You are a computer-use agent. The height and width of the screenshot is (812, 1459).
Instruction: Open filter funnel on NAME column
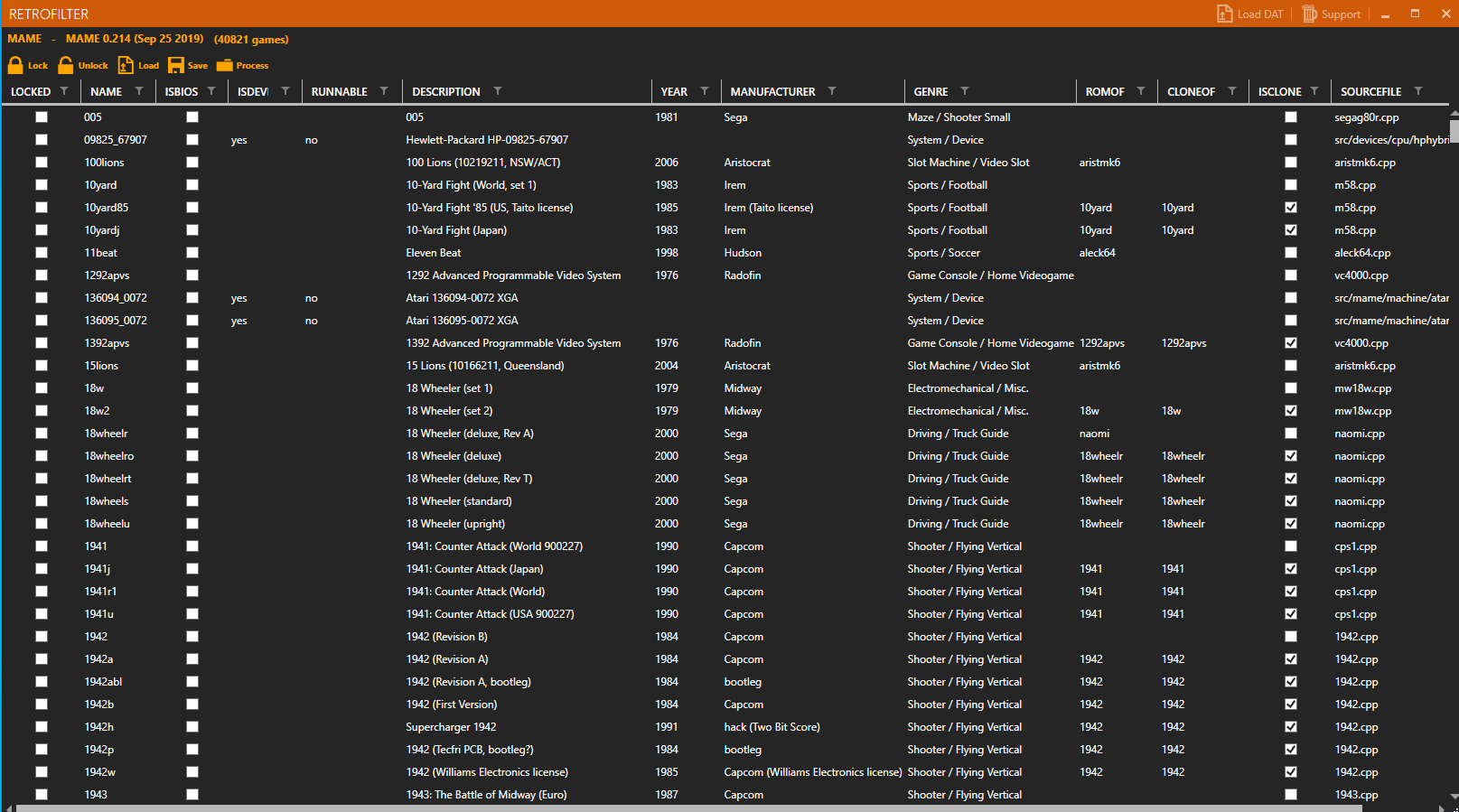tap(139, 91)
